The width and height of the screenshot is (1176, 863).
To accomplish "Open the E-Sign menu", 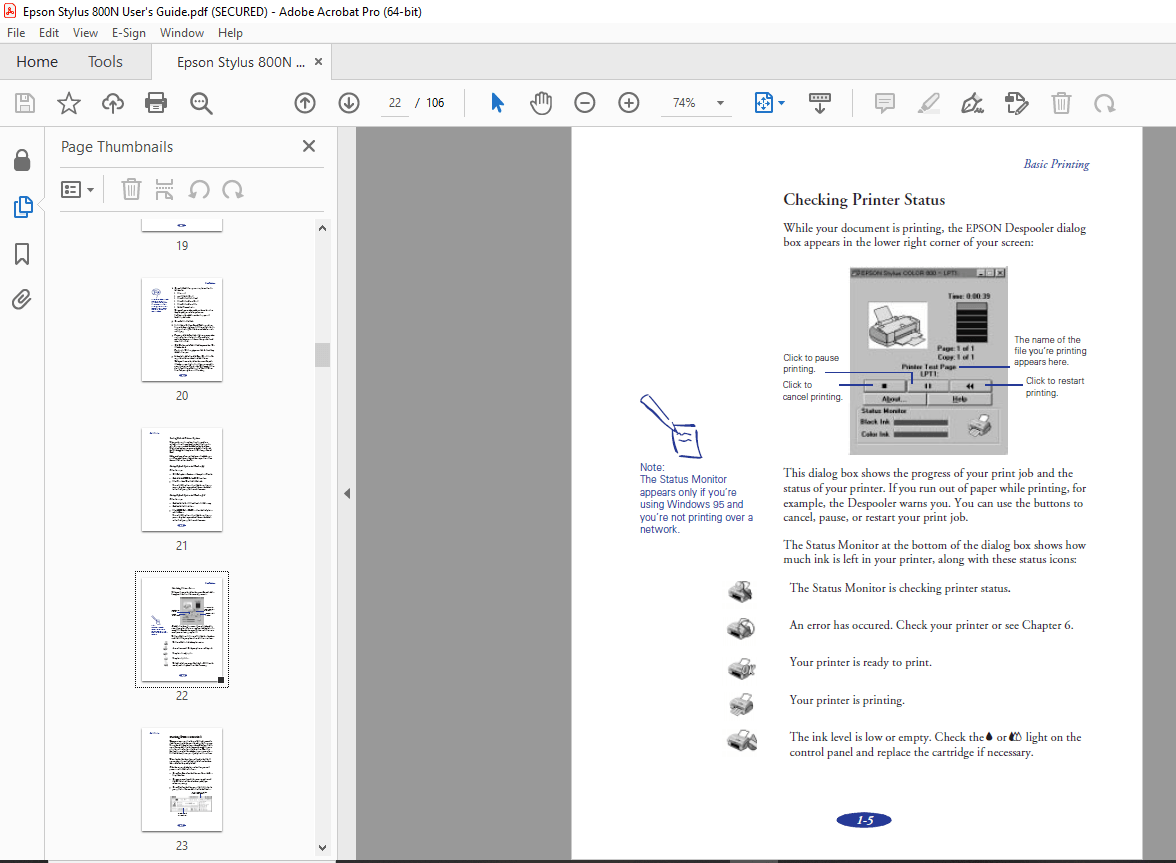I will click(x=129, y=32).
